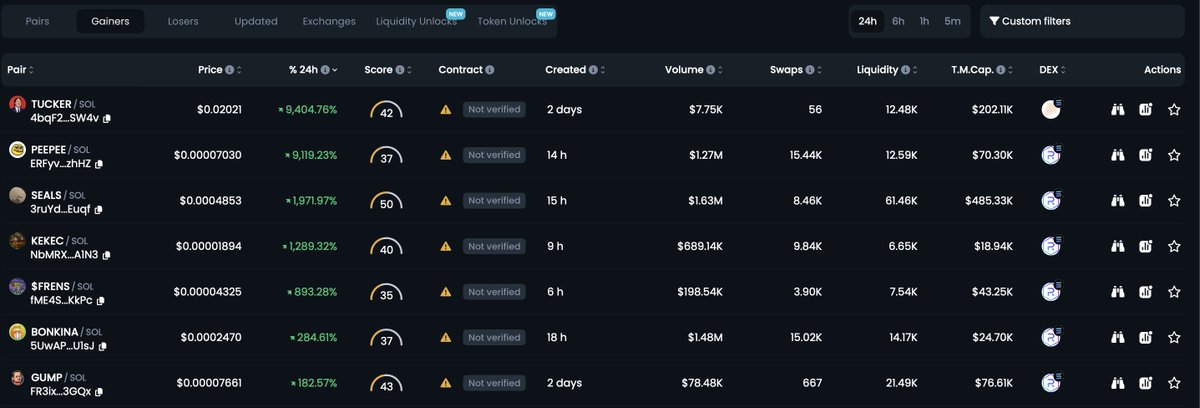Click the Price column info icon
The height and width of the screenshot is (408, 1200).
[x=230, y=70]
